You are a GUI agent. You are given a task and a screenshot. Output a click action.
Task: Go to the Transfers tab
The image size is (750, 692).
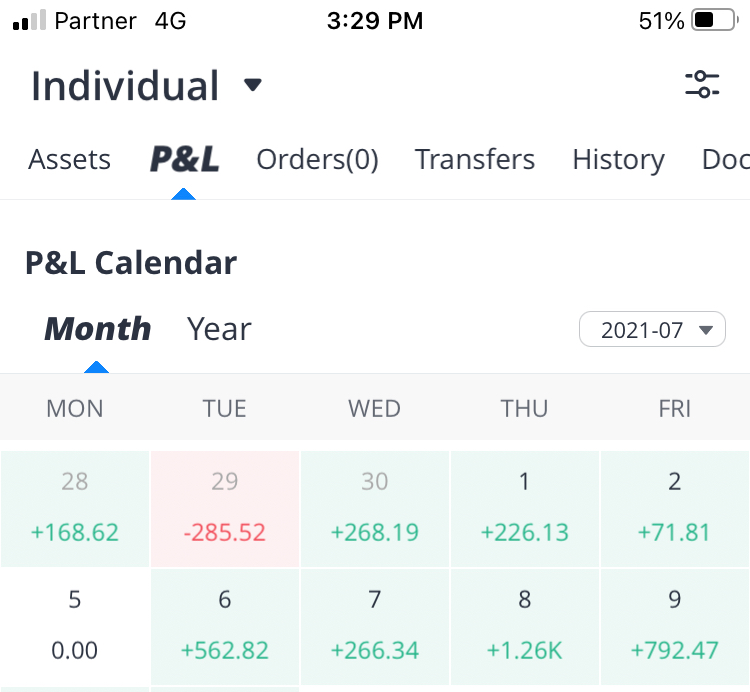475,160
